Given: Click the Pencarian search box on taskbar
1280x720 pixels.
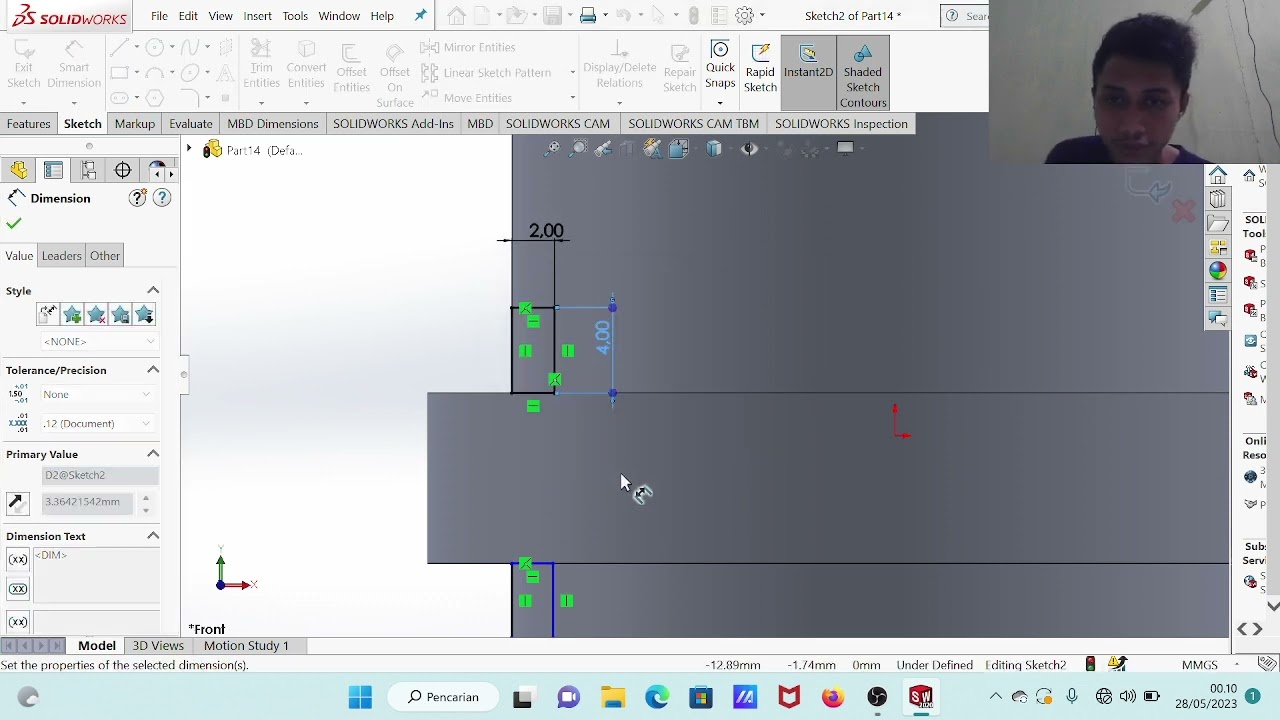Looking at the screenshot, I should click(443, 697).
